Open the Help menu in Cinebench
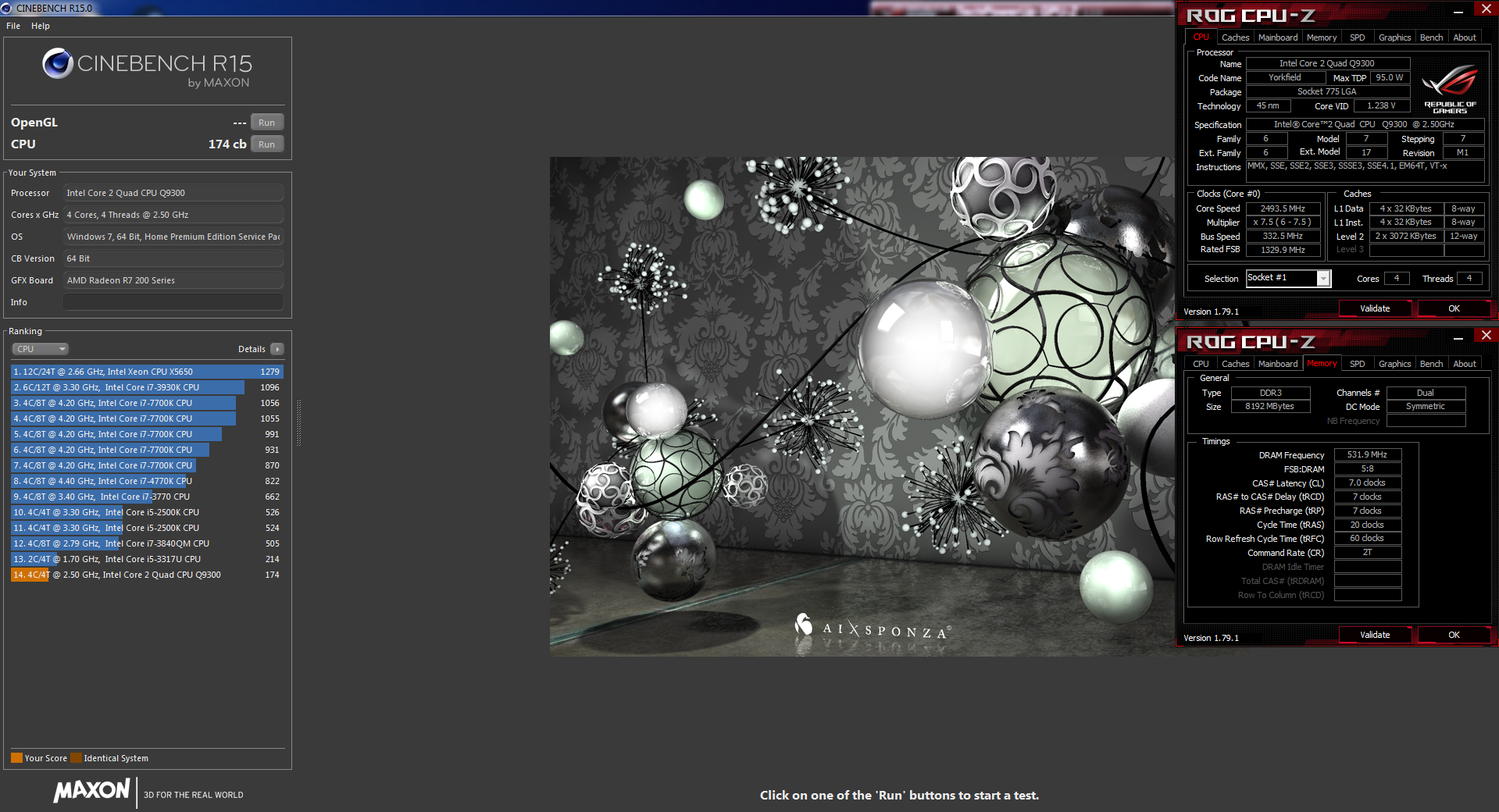The height and width of the screenshot is (812, 1499). click(41, 26)
